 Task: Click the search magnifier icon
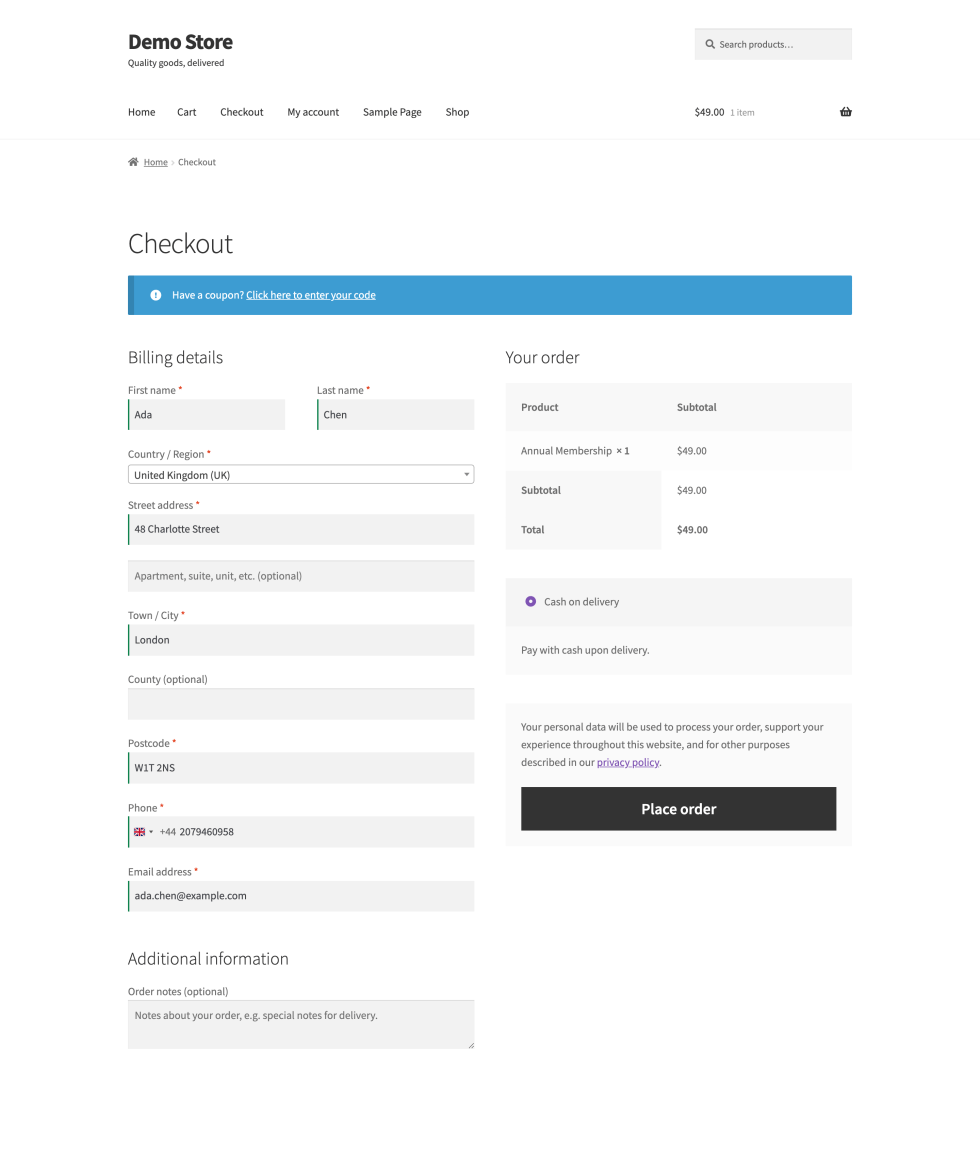click(710, 44)
